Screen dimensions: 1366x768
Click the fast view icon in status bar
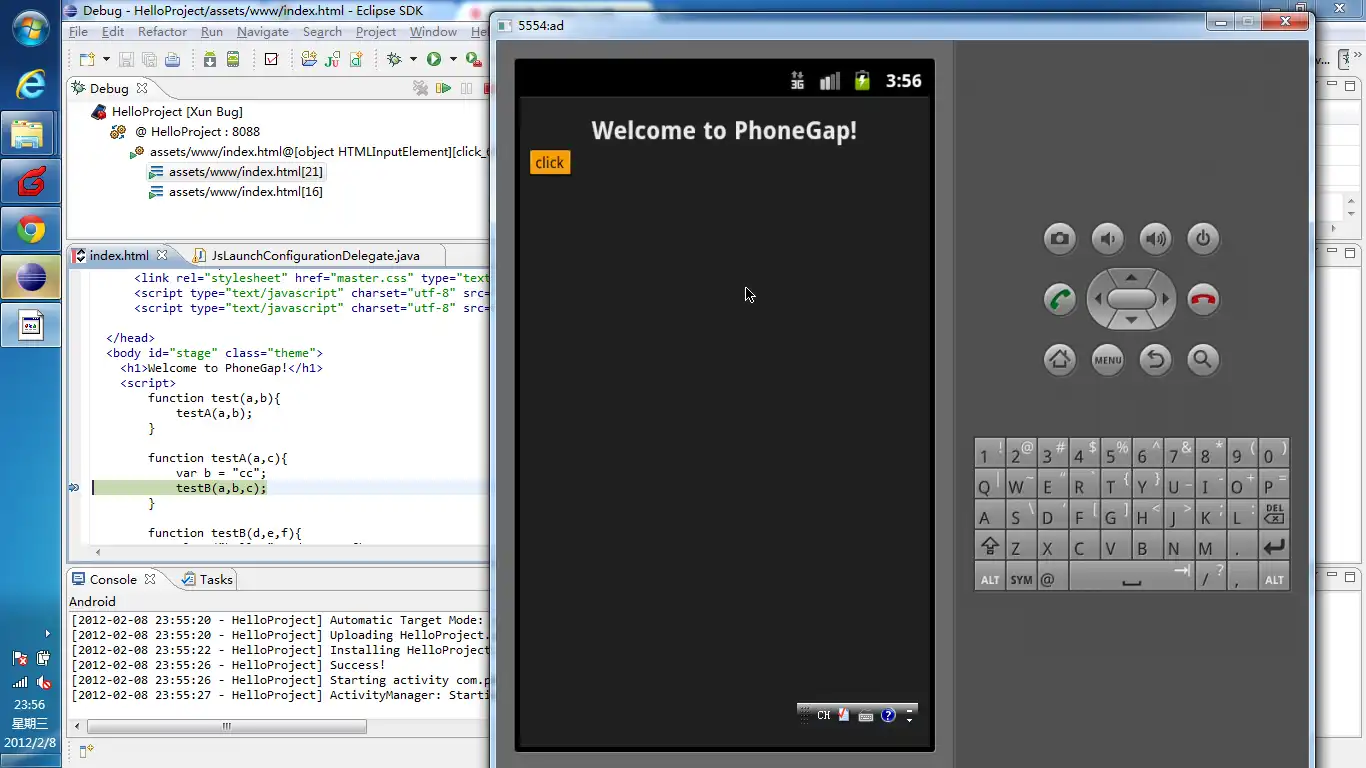pyautogui.click(x=86, y=751)
